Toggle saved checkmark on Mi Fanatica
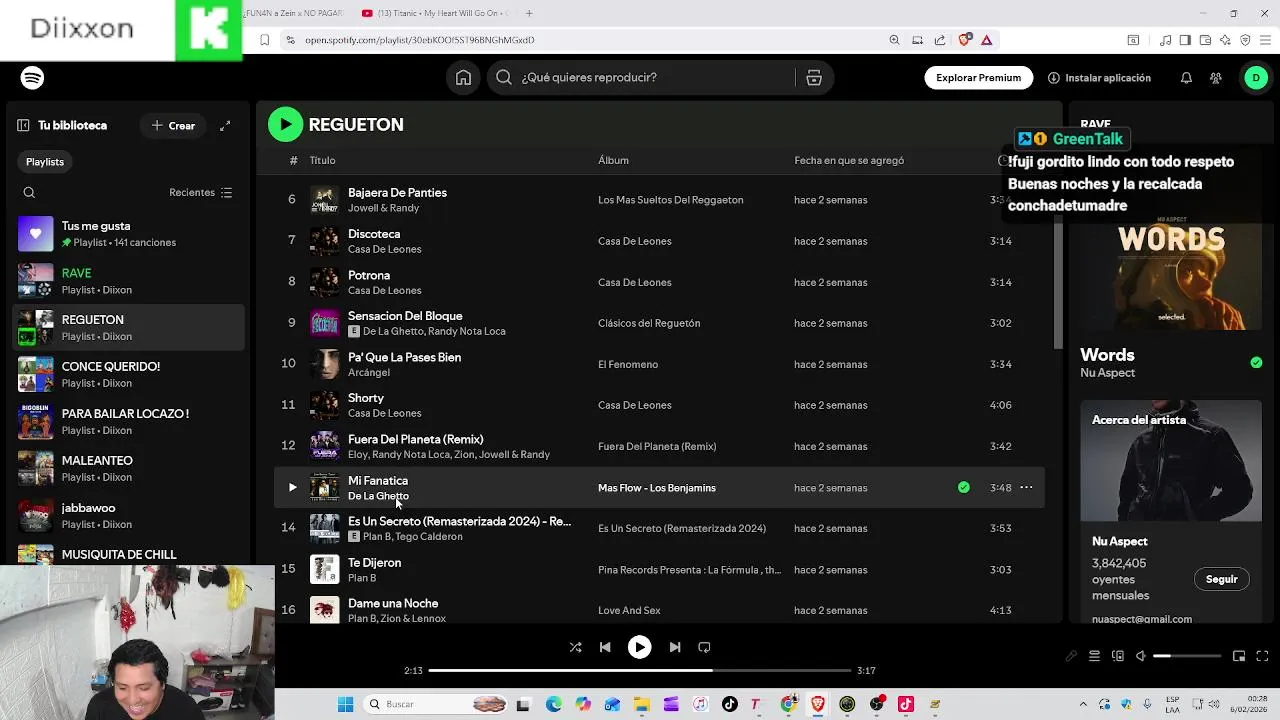 tap(964, 488)
